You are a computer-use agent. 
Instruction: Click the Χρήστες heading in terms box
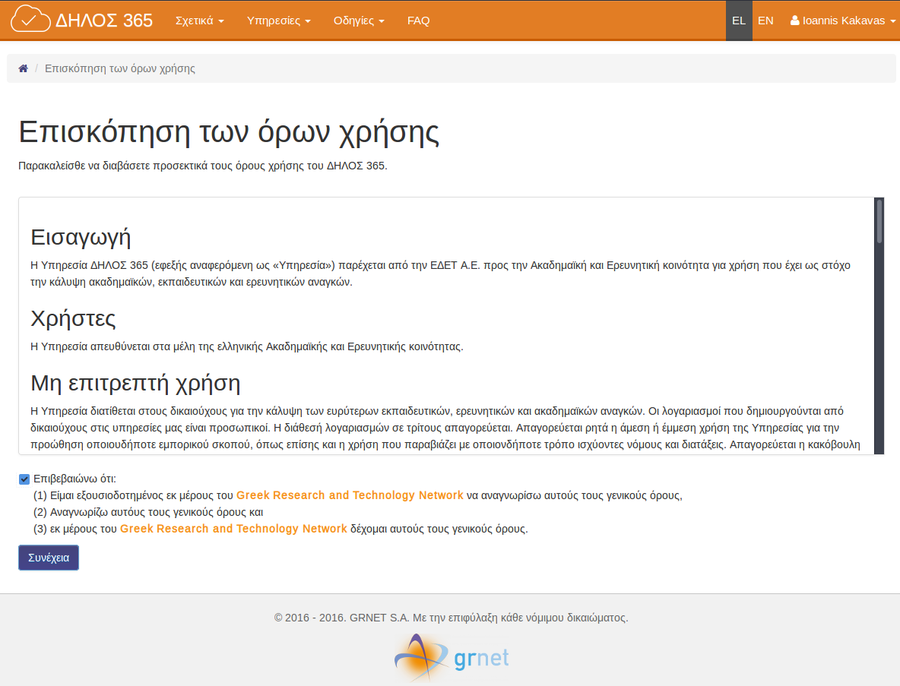73,319
